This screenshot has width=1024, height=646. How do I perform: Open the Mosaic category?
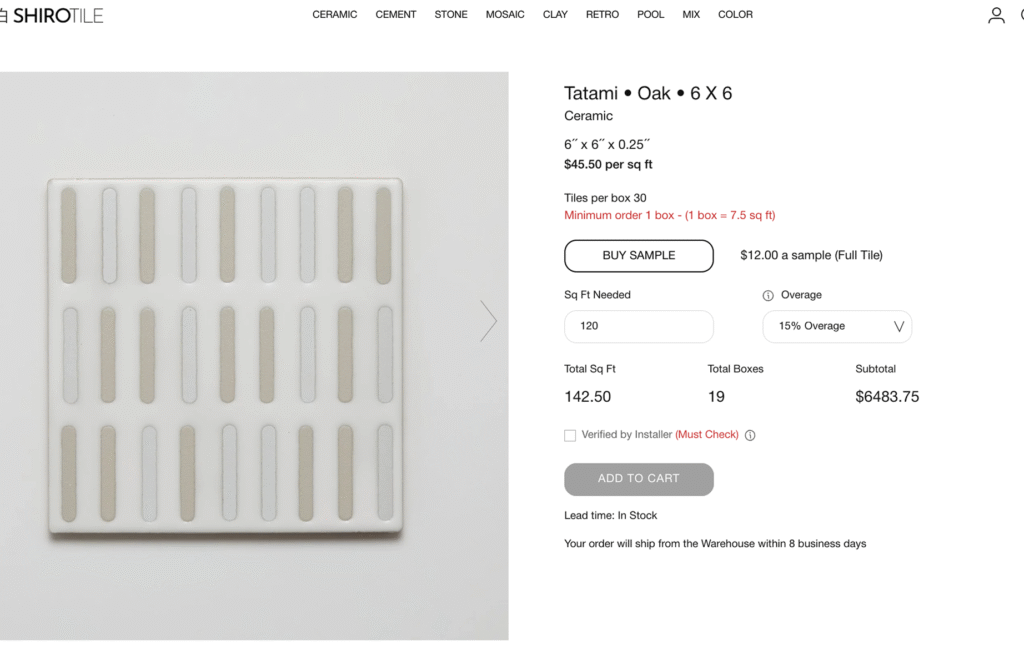(x=505, y=15)
